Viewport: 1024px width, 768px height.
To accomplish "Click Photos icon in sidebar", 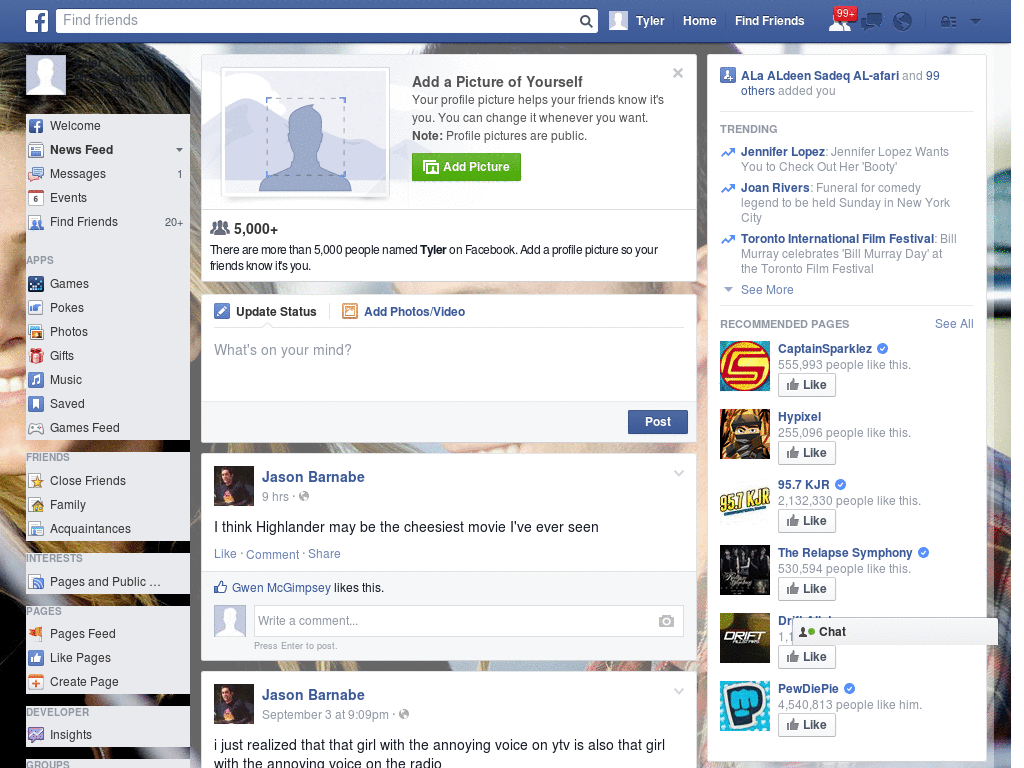I will [36, 332].
